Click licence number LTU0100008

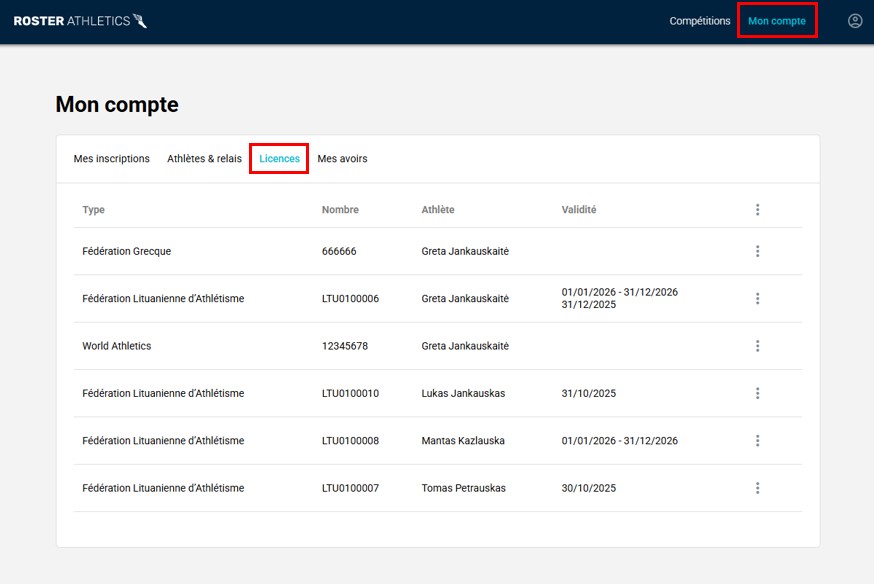350,441
